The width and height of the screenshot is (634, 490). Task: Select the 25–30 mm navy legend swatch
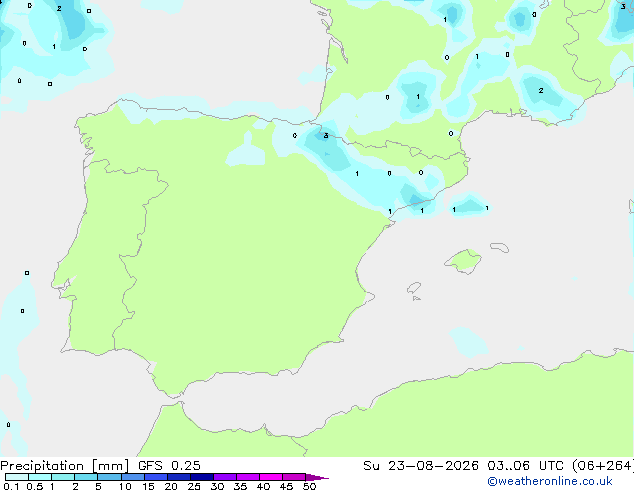(x=202, y=477)
